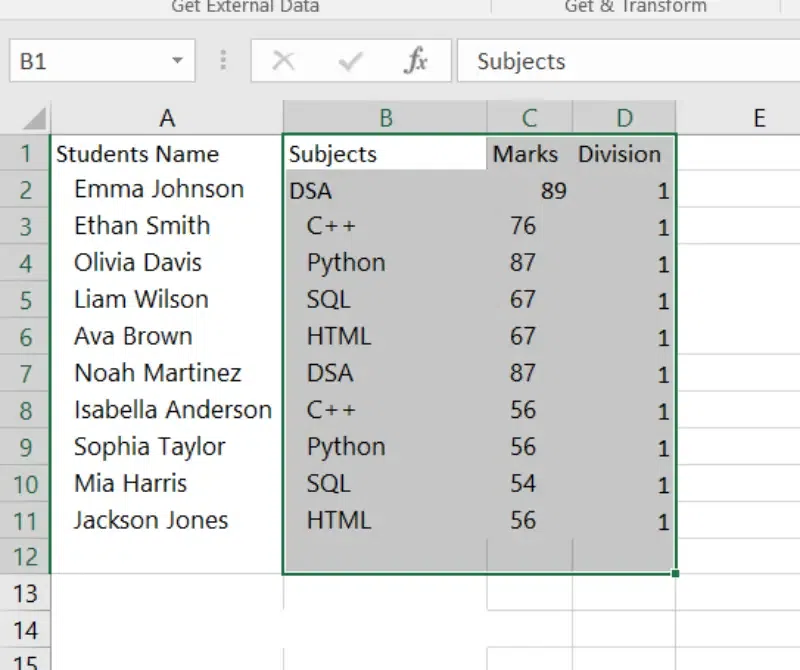This screenshot has height=670, width=800.
Task: Click the Select All corner triangle
Action: tap(35, 119)
